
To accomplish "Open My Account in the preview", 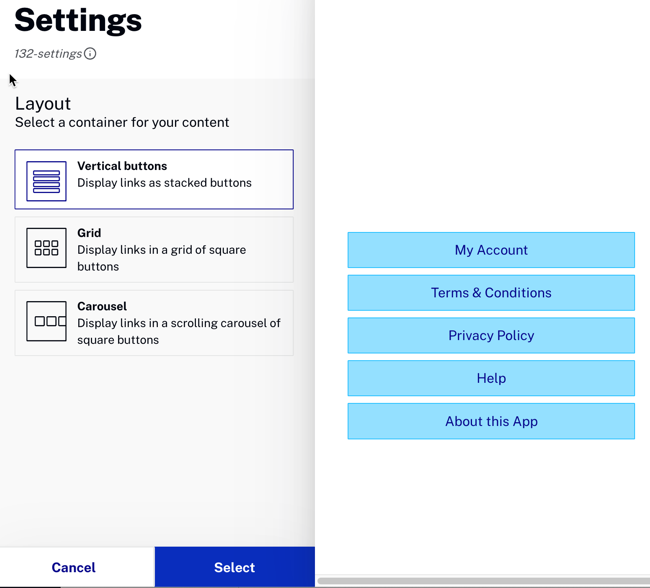I will 491,250.
